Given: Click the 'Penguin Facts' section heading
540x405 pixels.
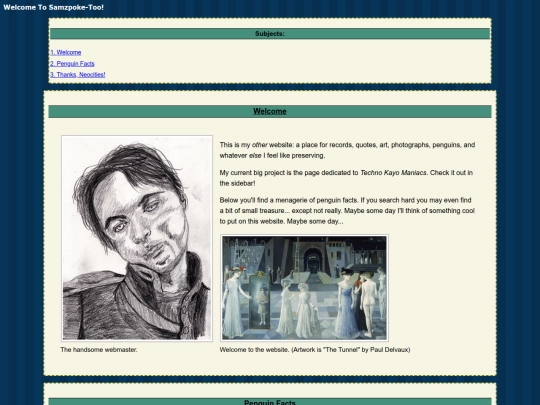Looking at the screenshot, I should coord(270,402).
